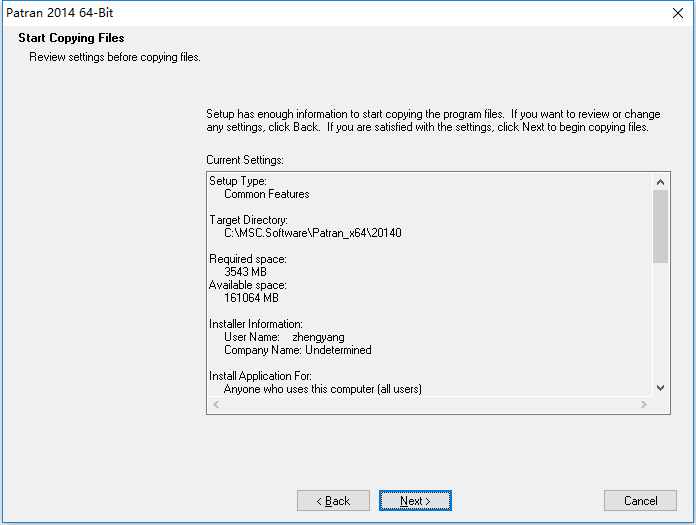Viewport: 696px width, 525px height.
Task: Click the '161064 MB' available space value
Action: click(251, 298)
